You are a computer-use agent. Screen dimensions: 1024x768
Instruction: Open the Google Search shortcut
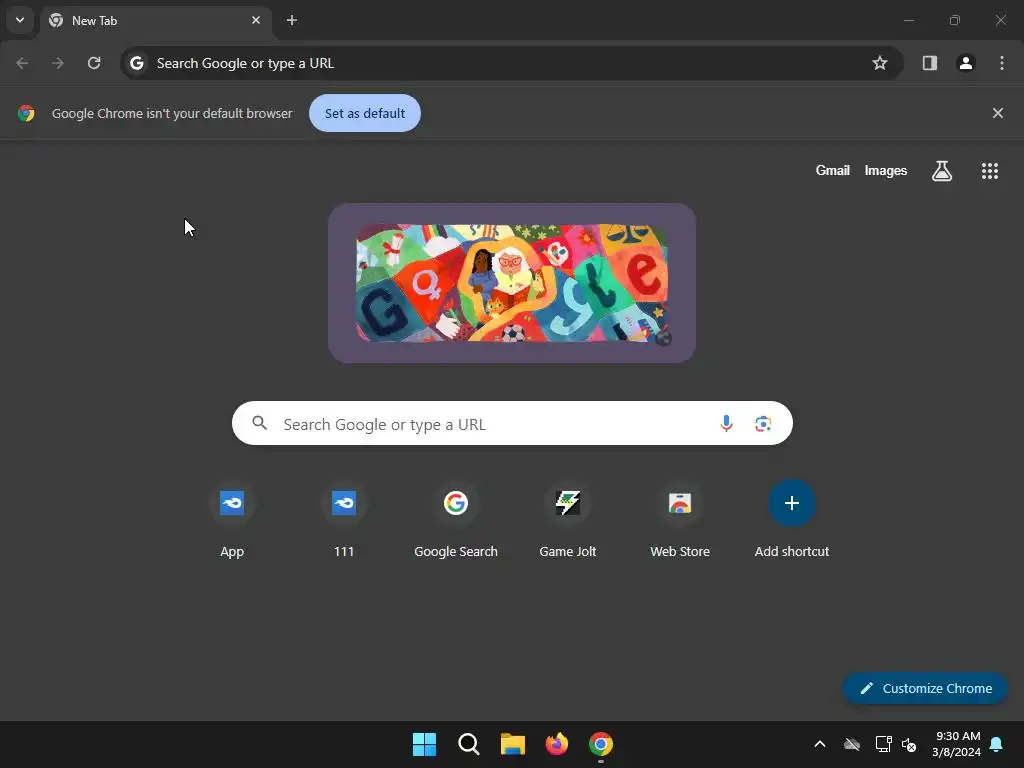(456, 520)
